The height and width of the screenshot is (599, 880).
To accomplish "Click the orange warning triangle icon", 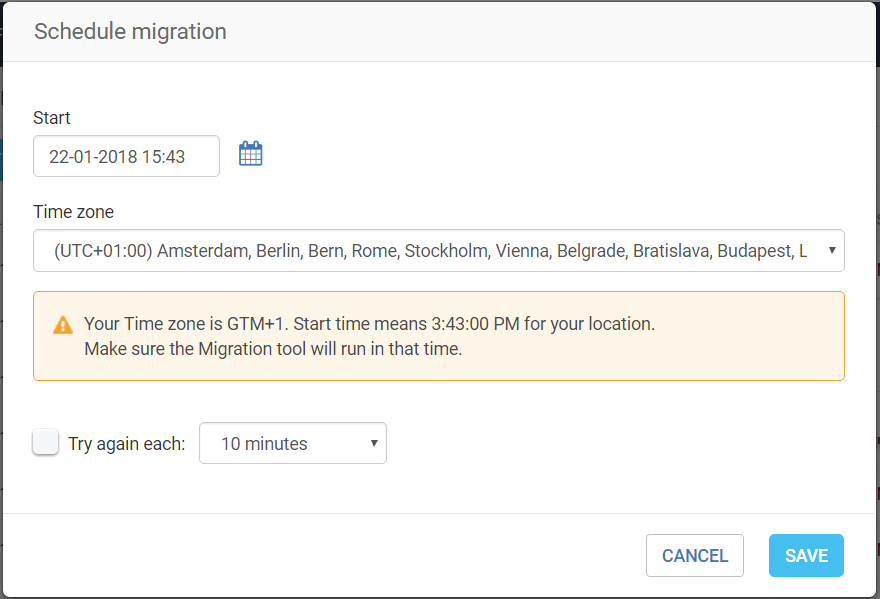I will click(x=63, y=325).
